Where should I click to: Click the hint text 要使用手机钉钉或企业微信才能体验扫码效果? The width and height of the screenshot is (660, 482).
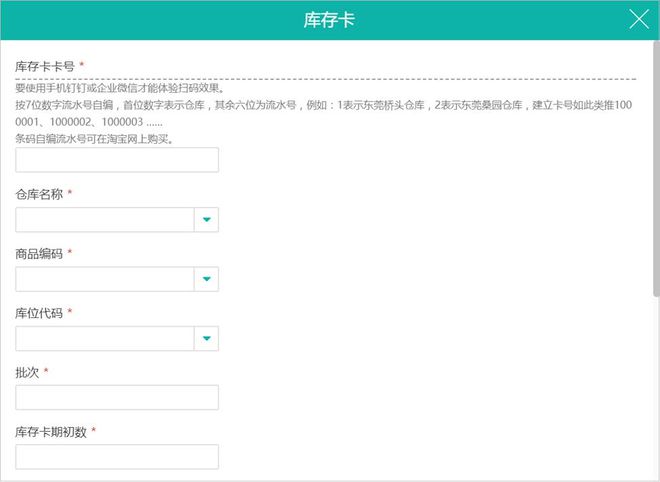(x=120, y=88)
